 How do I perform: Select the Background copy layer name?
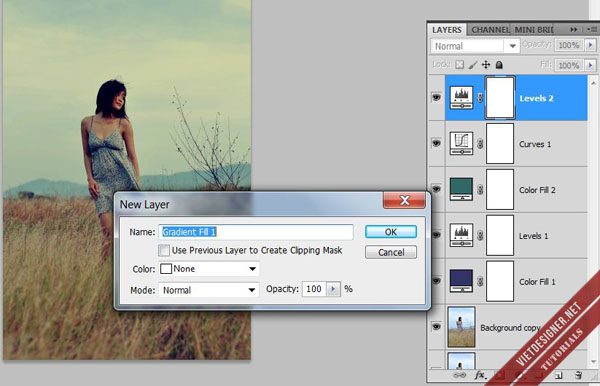[x=510, y=328]
